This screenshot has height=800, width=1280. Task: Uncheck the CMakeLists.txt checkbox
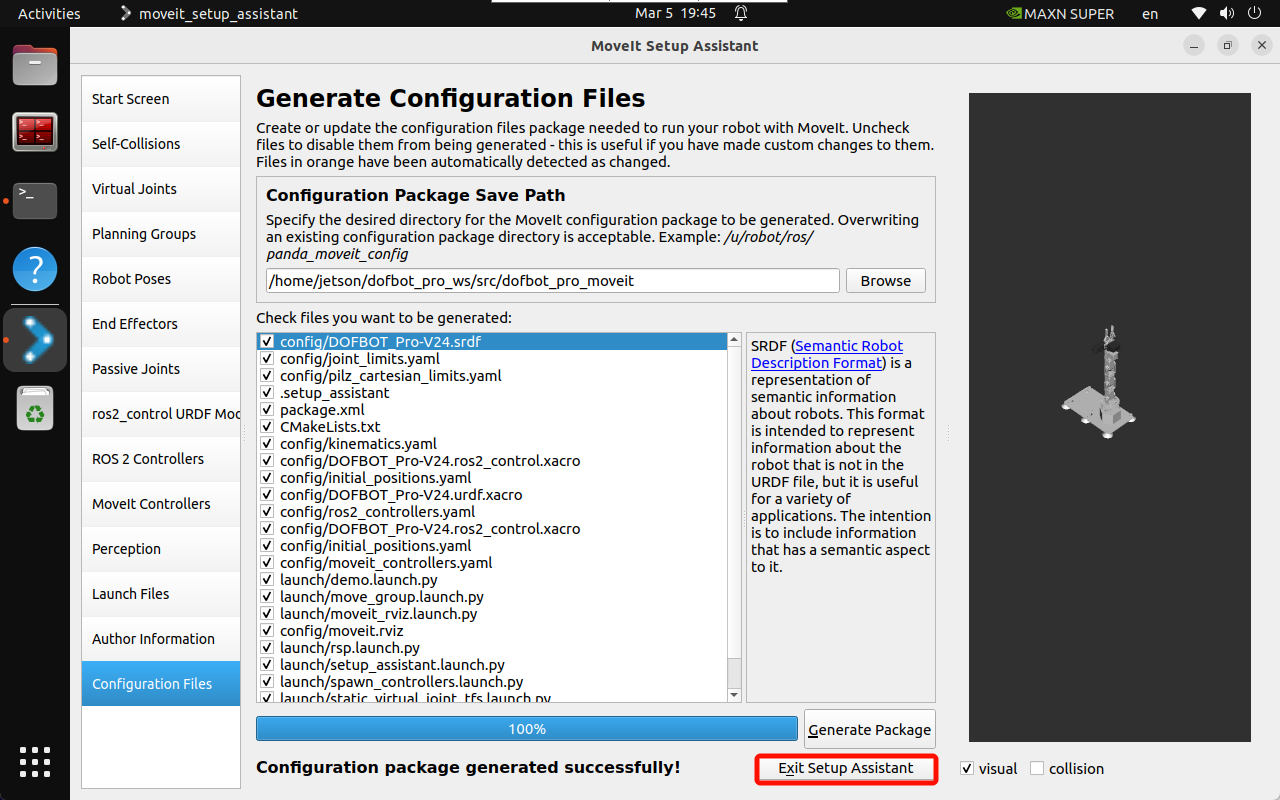click(267, 427)
